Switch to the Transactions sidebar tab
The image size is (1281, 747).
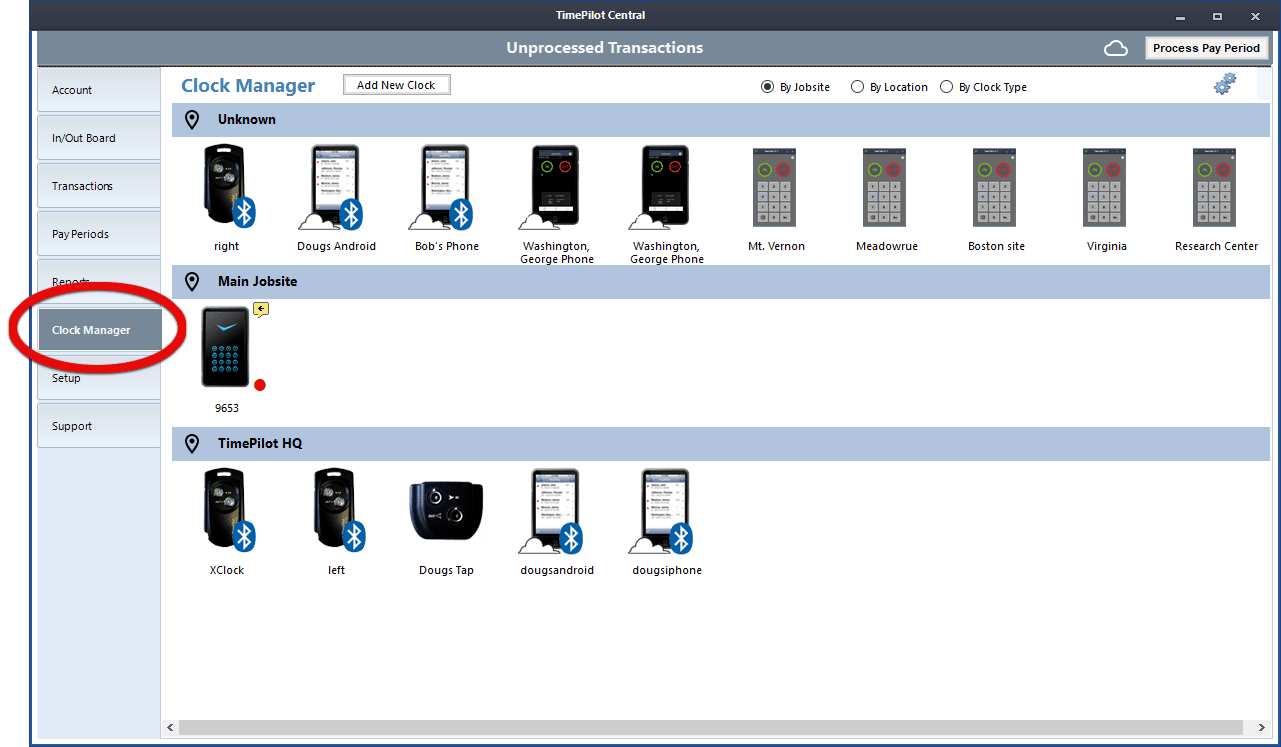click(81, 185)
